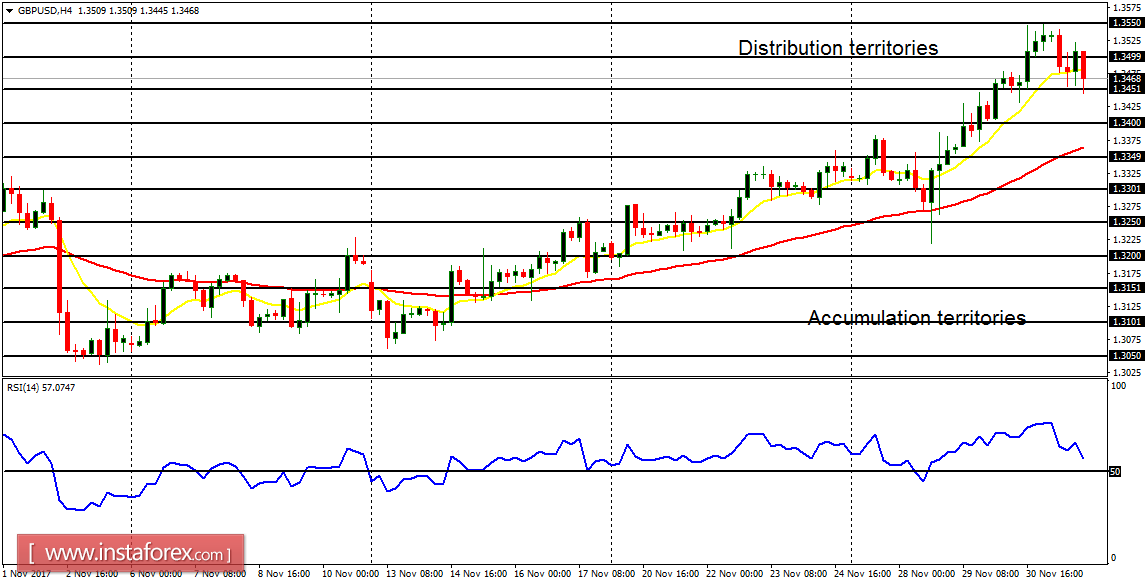The width and height of the screenshot is (1147, 585).
Task: Select the 'Accumulation territories' text label
Action: pos(917,317)
